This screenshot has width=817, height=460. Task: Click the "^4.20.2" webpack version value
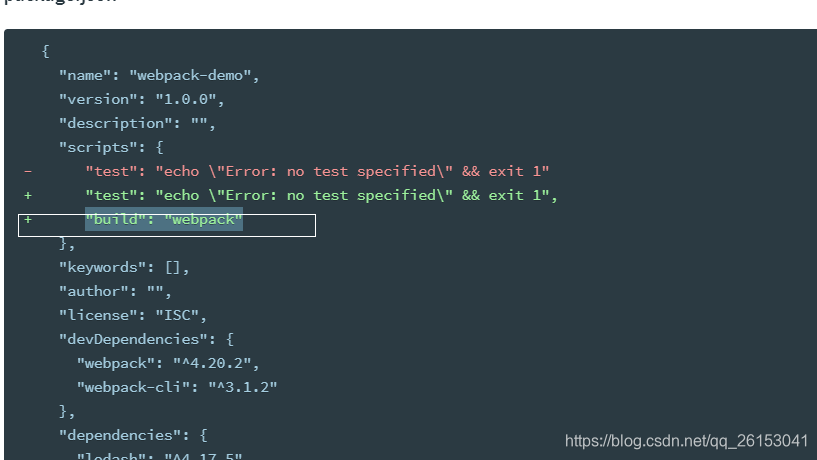(x=212, y=363)
